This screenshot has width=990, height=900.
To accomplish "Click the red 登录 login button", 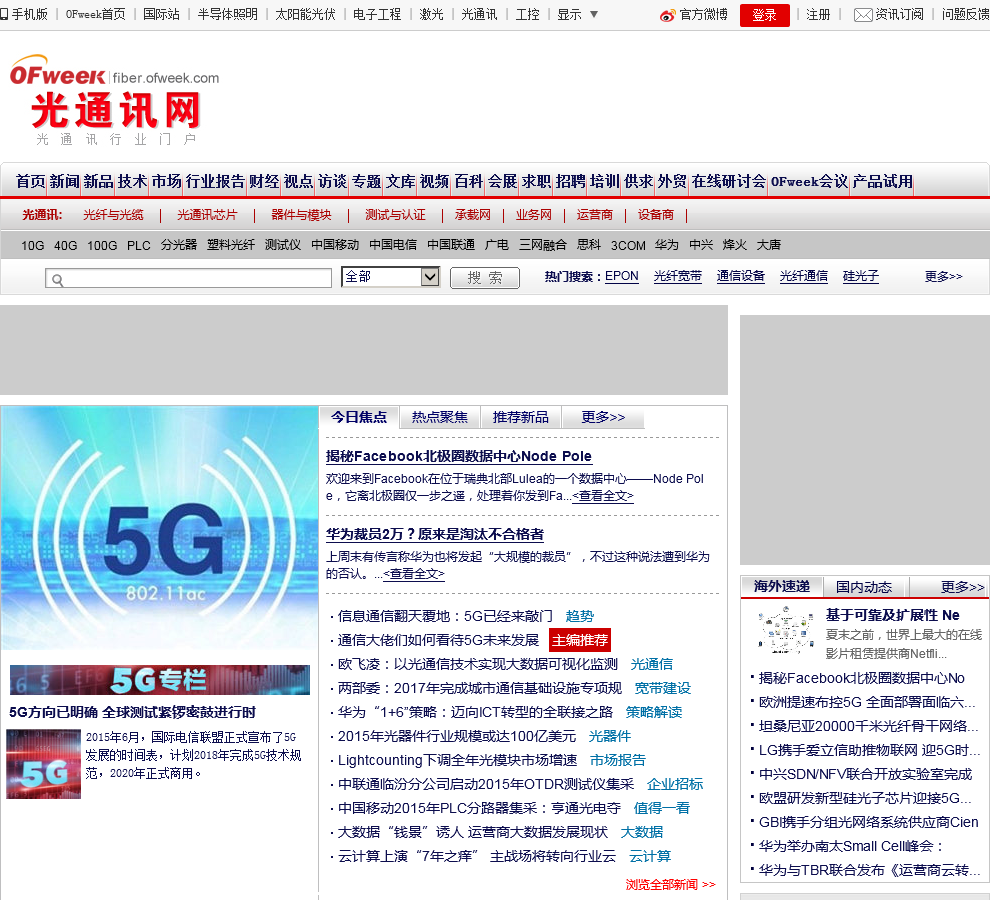I will point(764,15).
